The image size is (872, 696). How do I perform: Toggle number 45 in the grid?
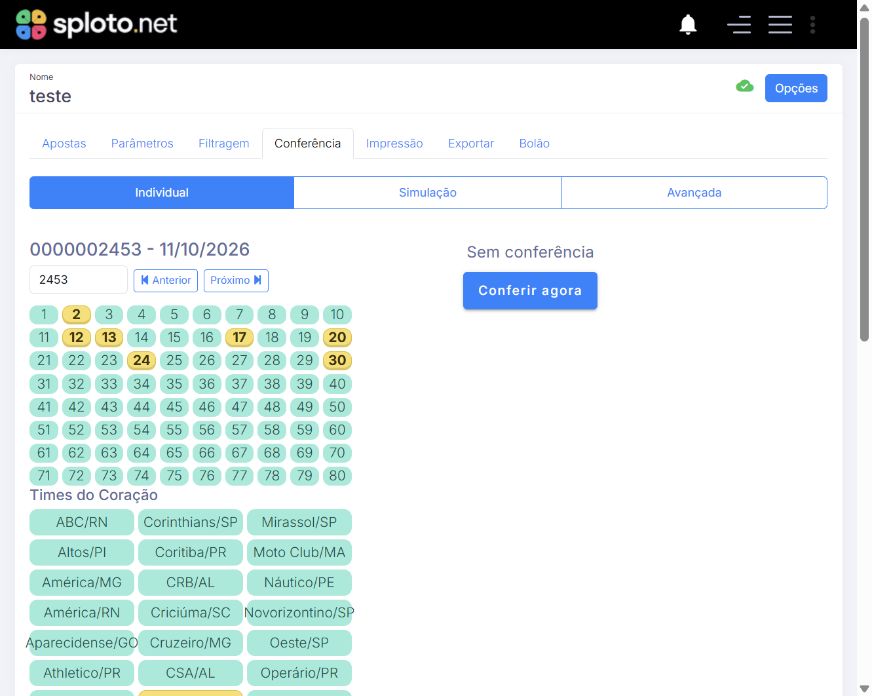coord(174,407)
